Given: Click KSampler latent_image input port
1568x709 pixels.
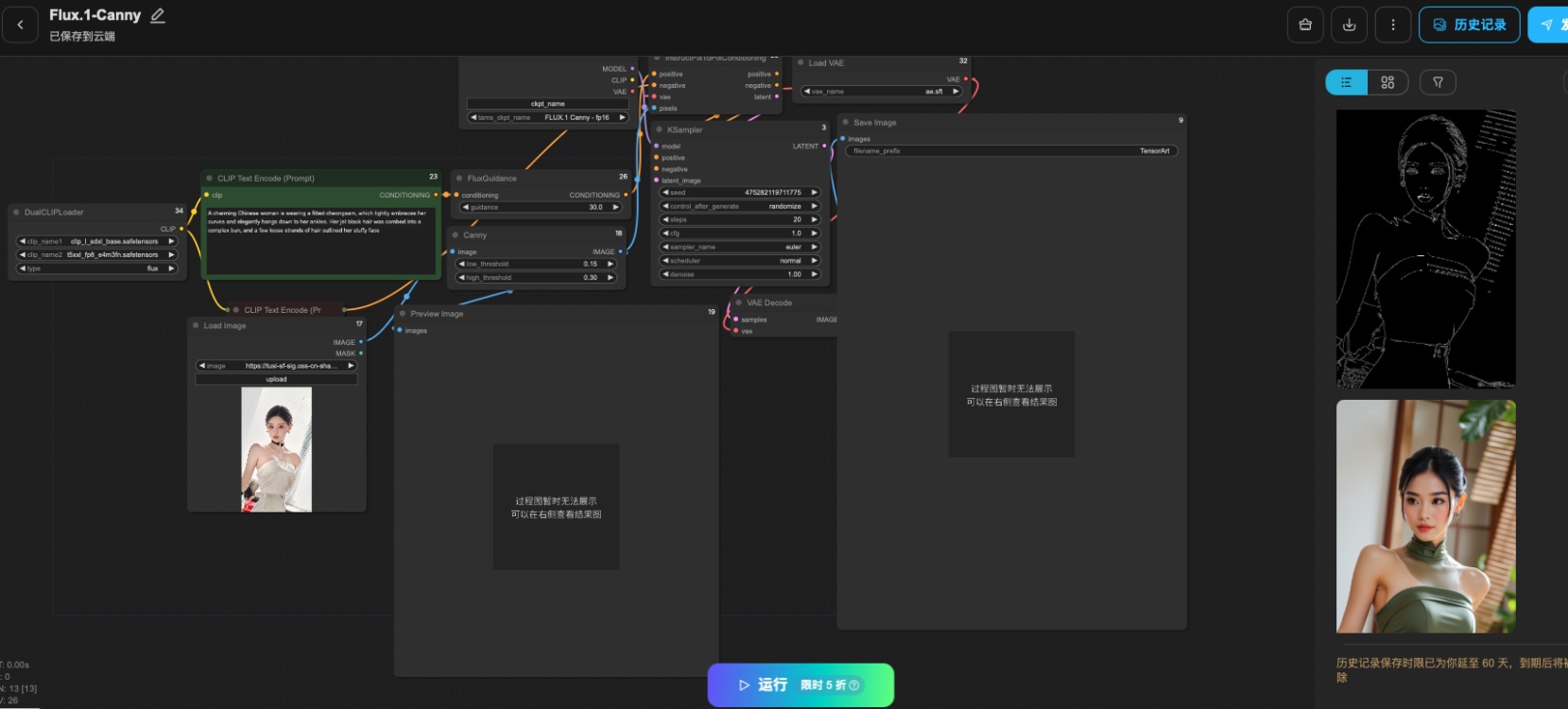Looking at the screenshot, I should point(656,181).
